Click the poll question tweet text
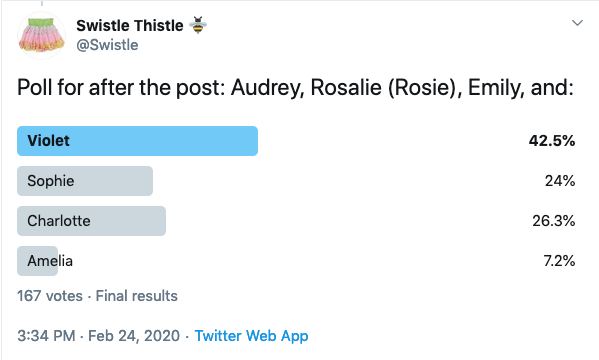 [295, 88]
